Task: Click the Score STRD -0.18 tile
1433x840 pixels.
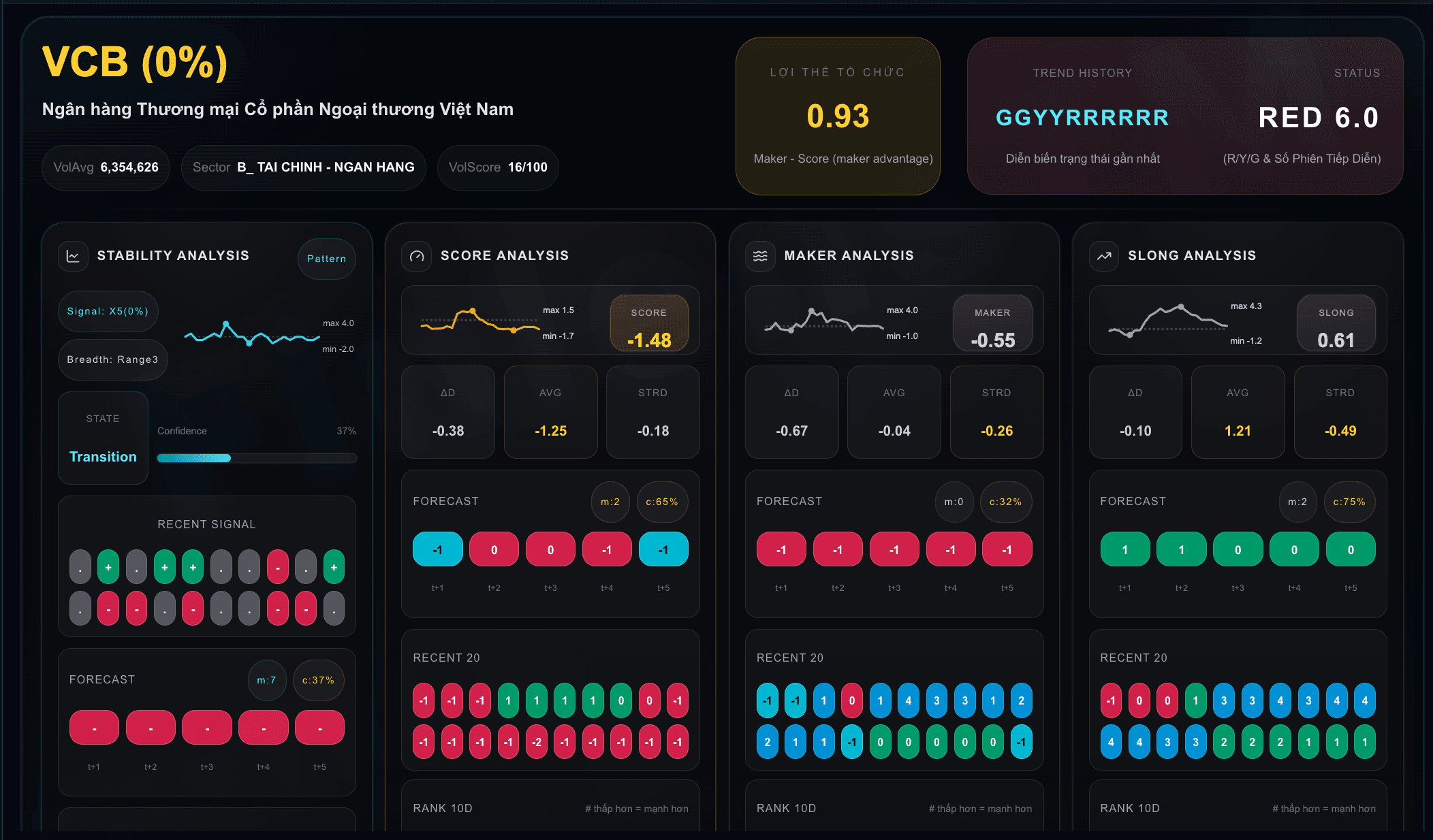Action: (x=653, y=412)
